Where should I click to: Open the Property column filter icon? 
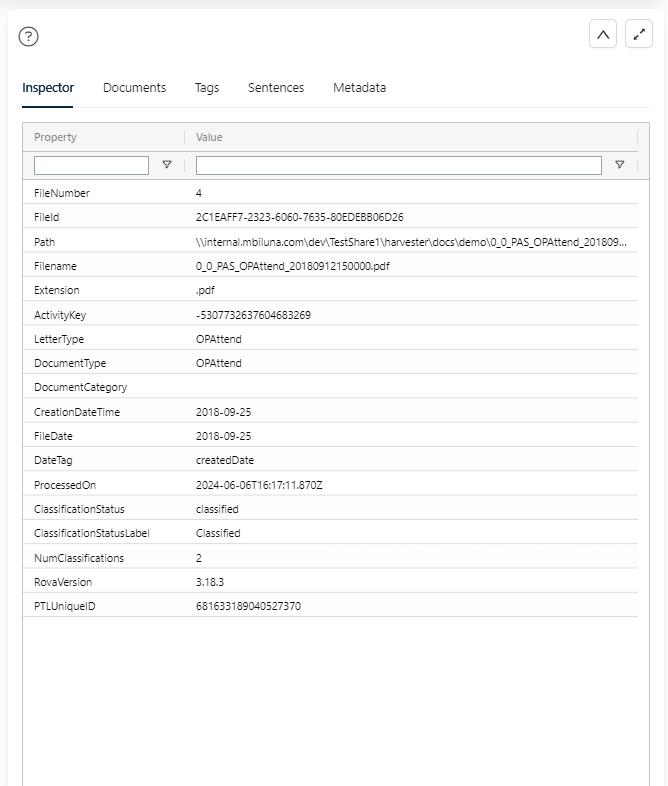(167, 165)
